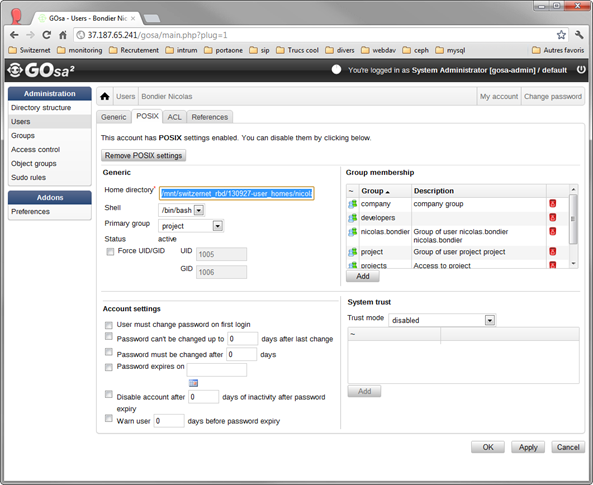Open Preferences under Addons
Viewport: 593px width, 485px height.
50,211
